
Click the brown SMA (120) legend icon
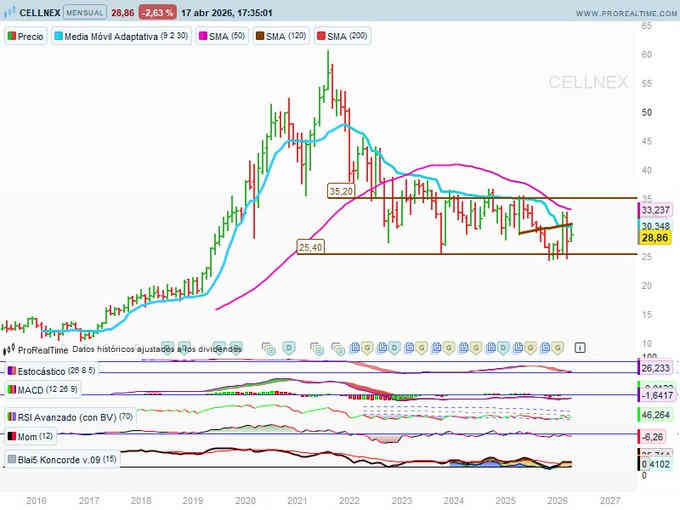(257, 35)
